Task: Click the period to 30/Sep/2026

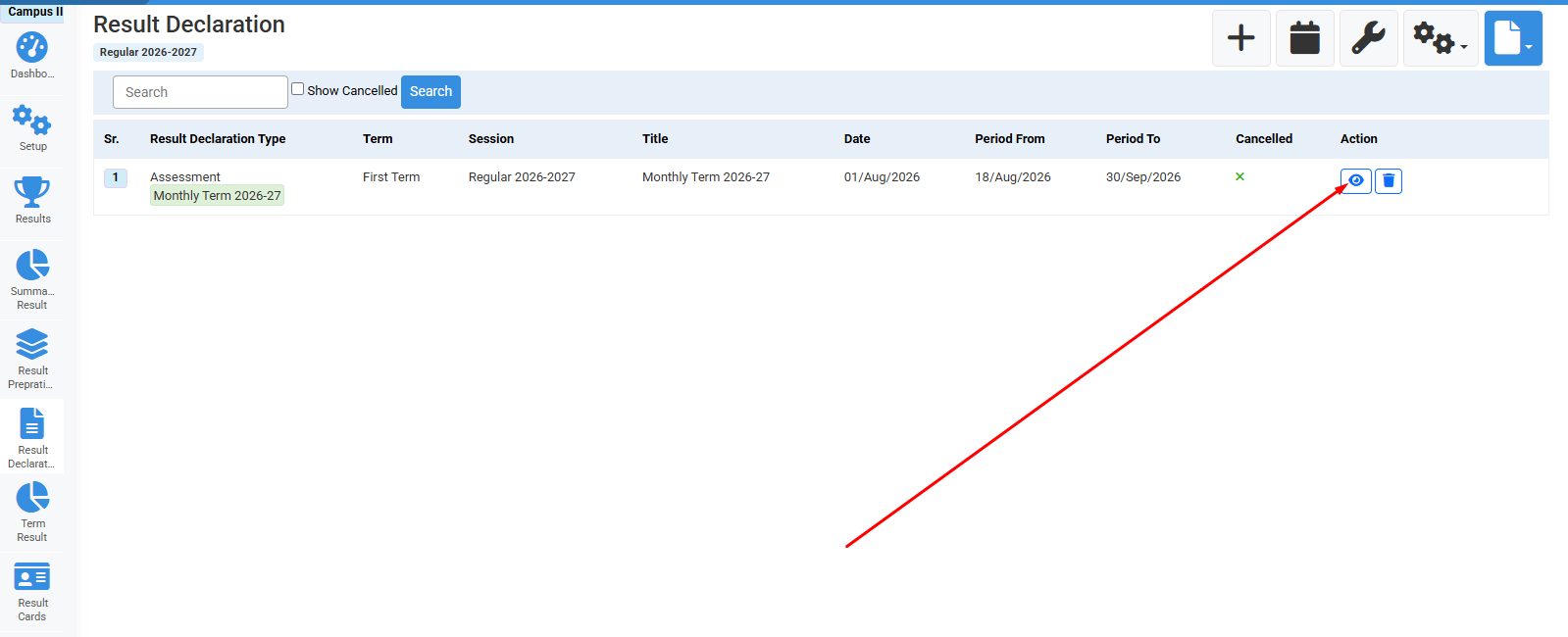Action: click(x=1143, y=177)
